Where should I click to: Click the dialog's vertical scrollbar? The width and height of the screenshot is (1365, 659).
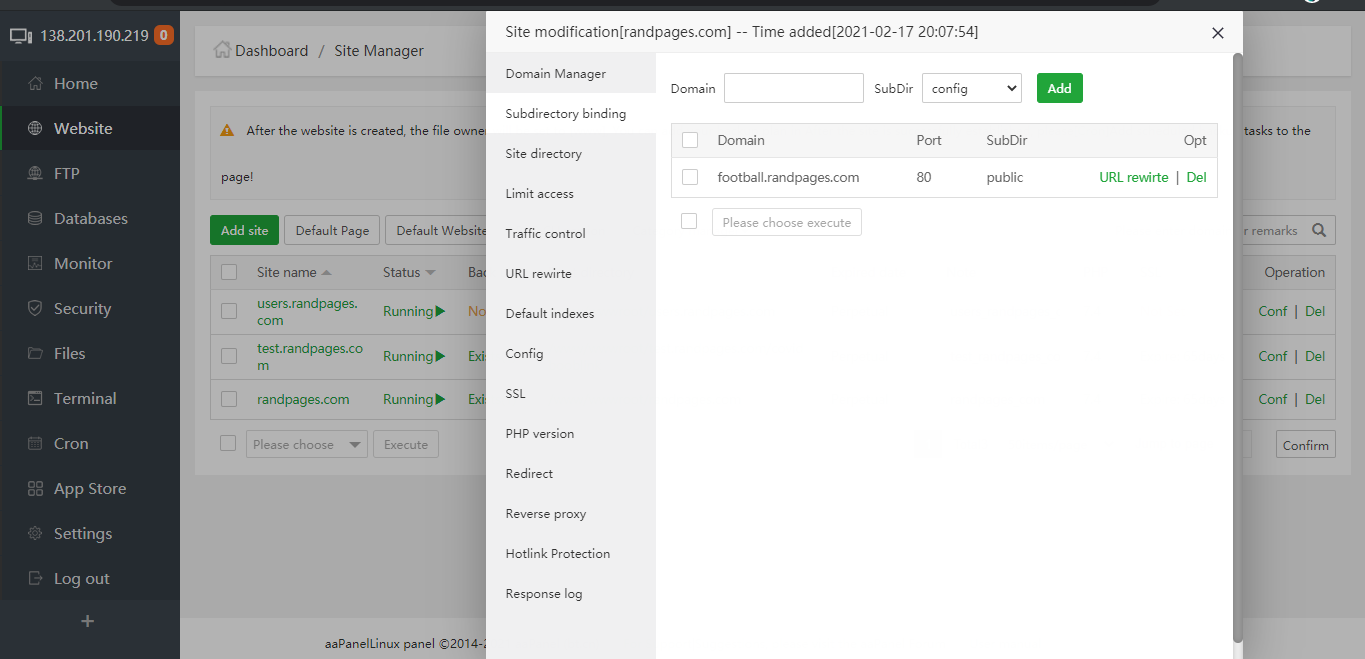click(x=1238, y=340)
